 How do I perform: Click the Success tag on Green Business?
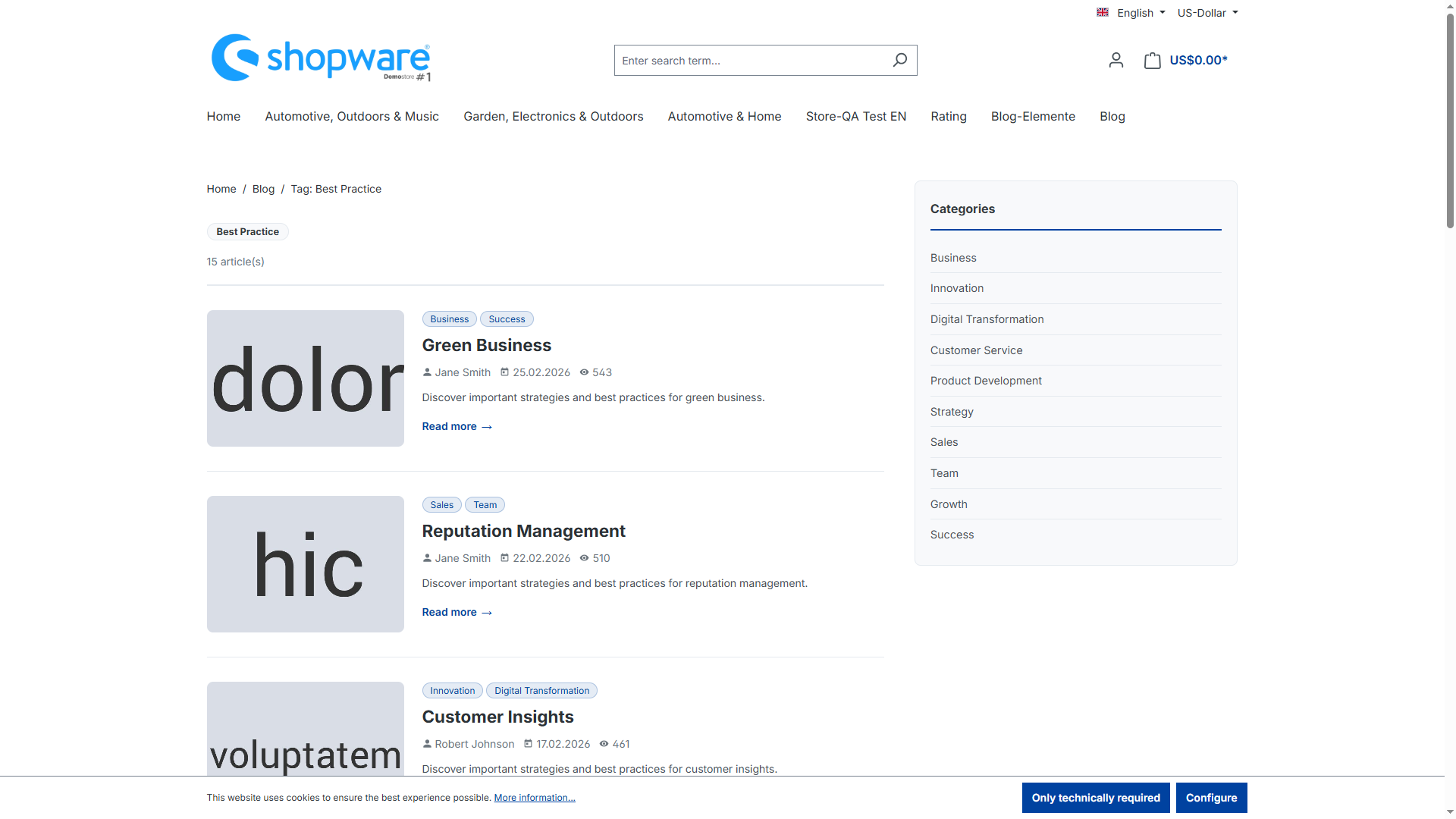coord(507,319)
